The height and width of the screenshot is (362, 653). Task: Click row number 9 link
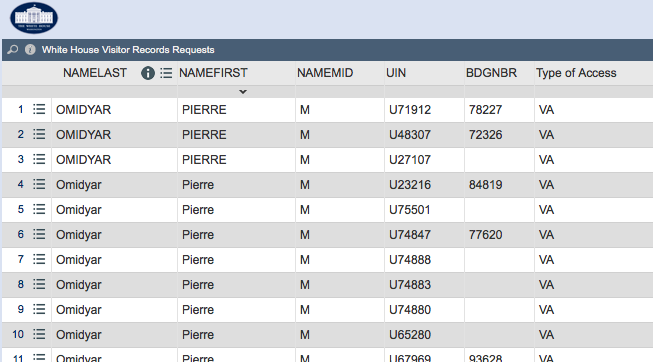(20, 310)
